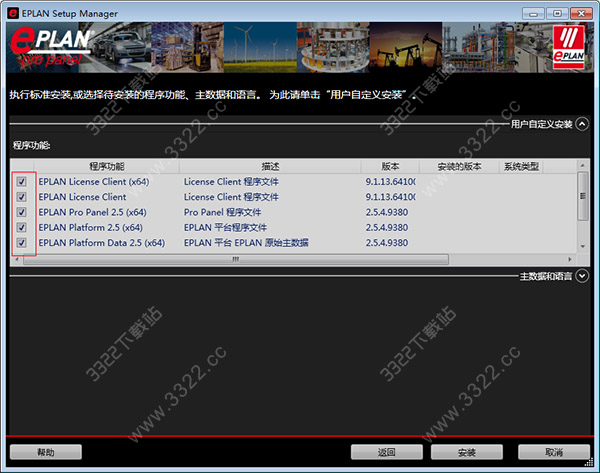Image resolution: width=600 pixels, height=473 pixels.
Task: Uncheck EPLAN Pro Panel 2.5 (x64) checkbox
Action: [x=21, y=212]
